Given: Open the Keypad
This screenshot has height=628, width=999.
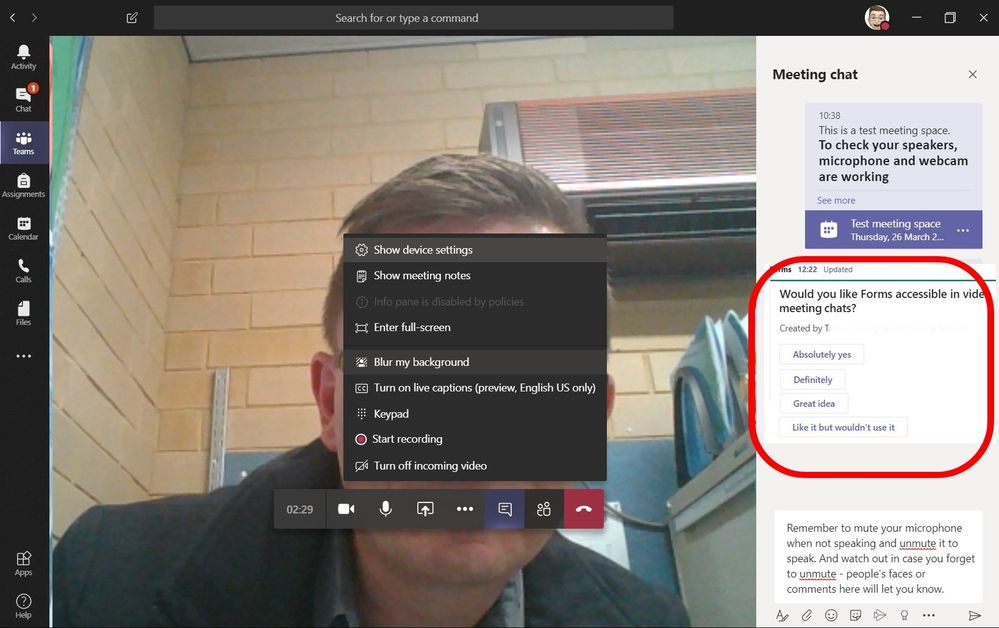Looking at the screenshot, I should (475, 414).
